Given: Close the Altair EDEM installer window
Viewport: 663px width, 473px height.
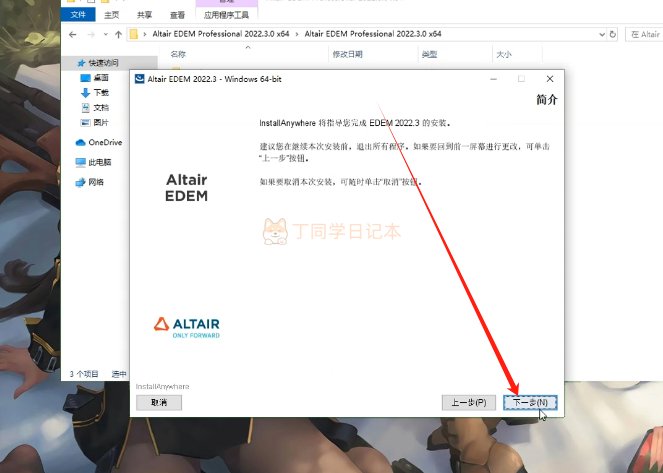Looking at the screenshot, I should 550,79.
